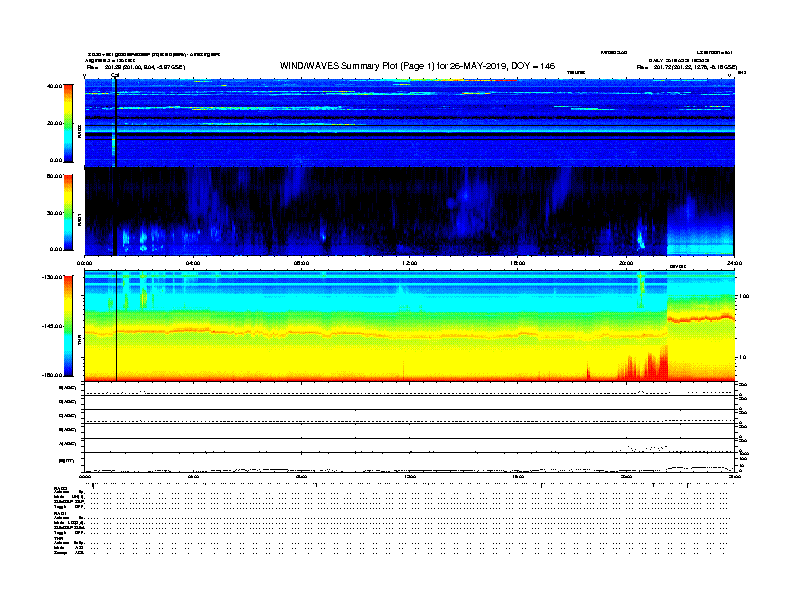The width and height of the screenshot is (792, 612).
Task: Click the RAD2 spectrogram panel
Action: 410,123
